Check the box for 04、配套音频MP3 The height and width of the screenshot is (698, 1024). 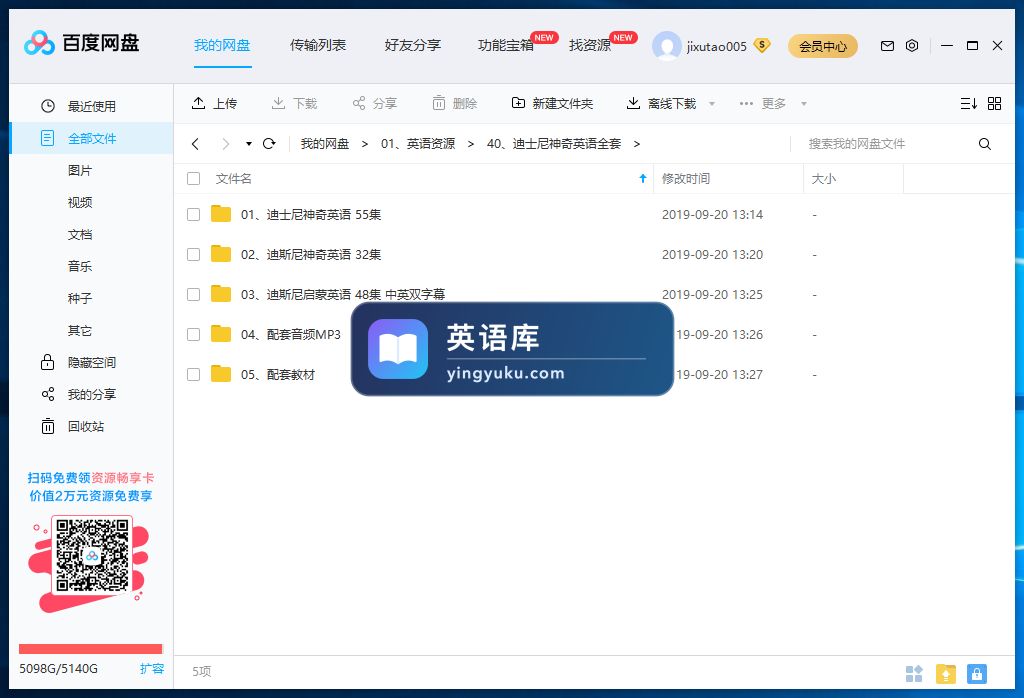click(193, 334)
